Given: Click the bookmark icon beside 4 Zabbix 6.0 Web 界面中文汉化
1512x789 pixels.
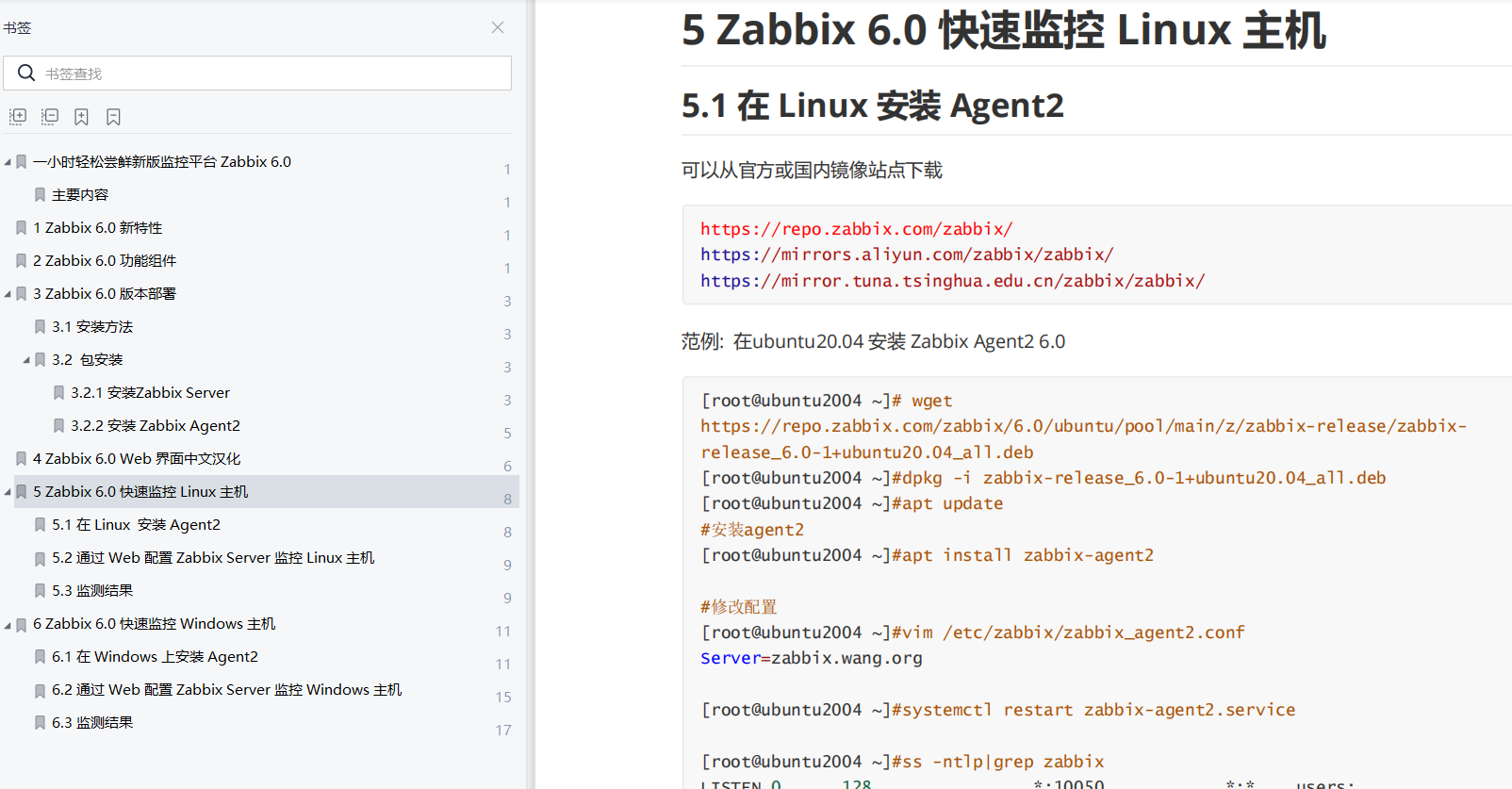Looking at the screenshot, I should (21, 459).
